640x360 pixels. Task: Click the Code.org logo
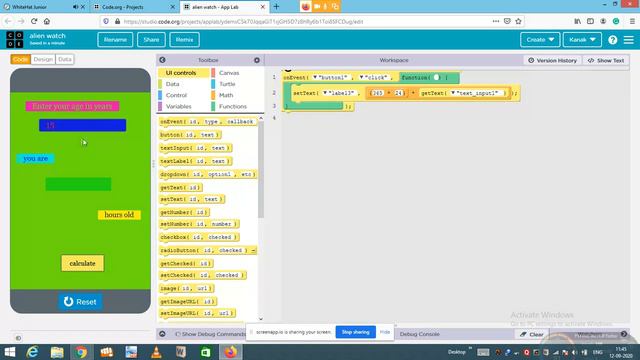coord(15,40)
